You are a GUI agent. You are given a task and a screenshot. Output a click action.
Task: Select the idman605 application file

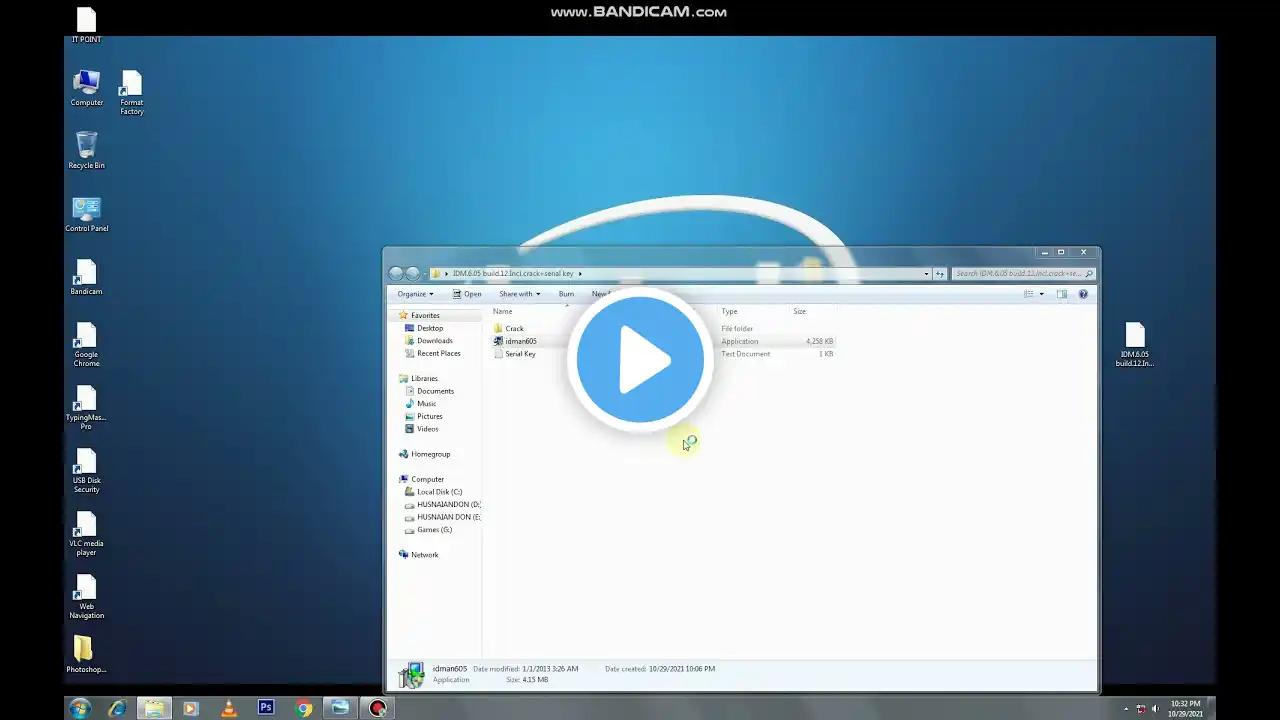(520, 341)
